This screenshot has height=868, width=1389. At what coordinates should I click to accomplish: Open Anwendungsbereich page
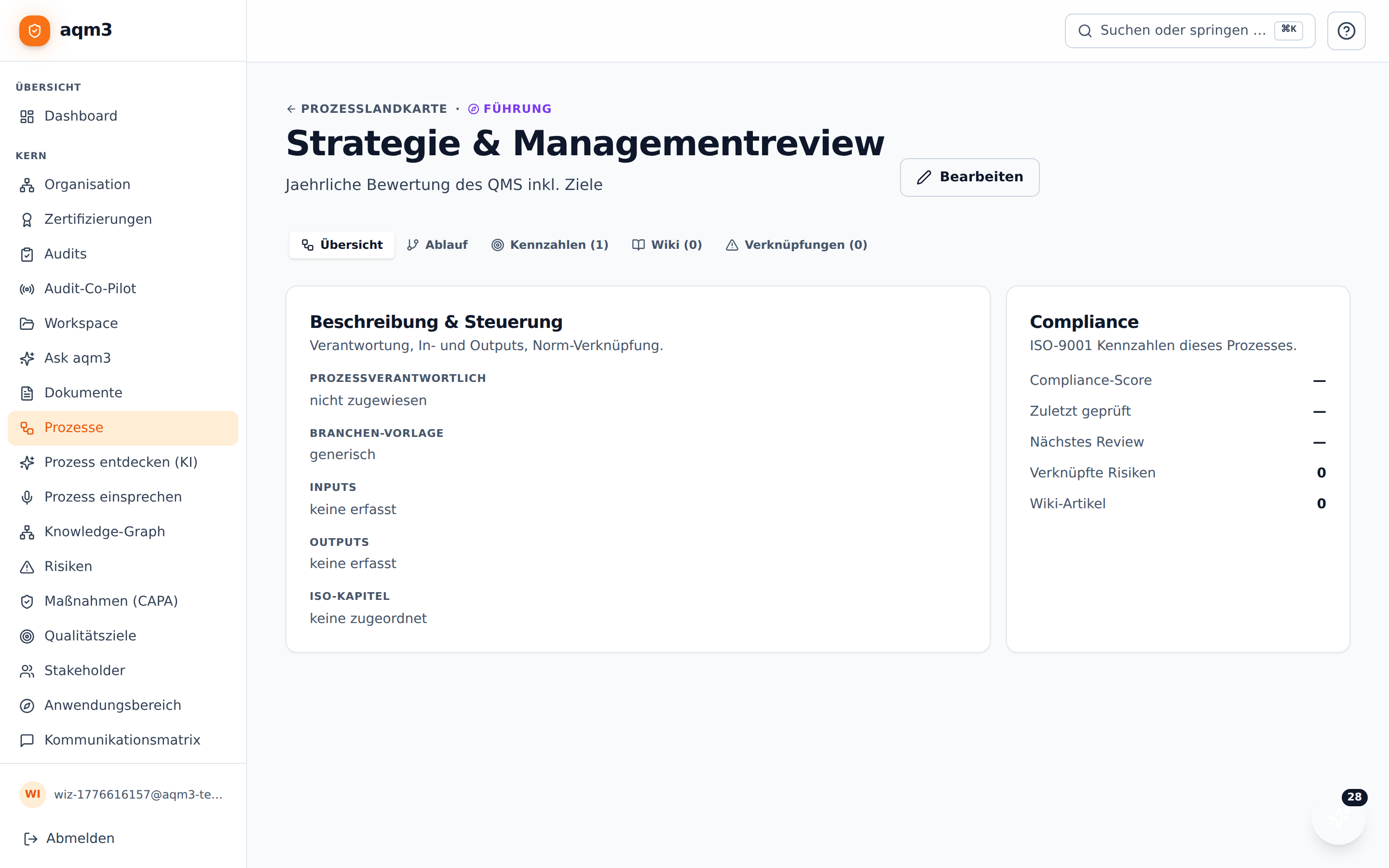point(123,706)
